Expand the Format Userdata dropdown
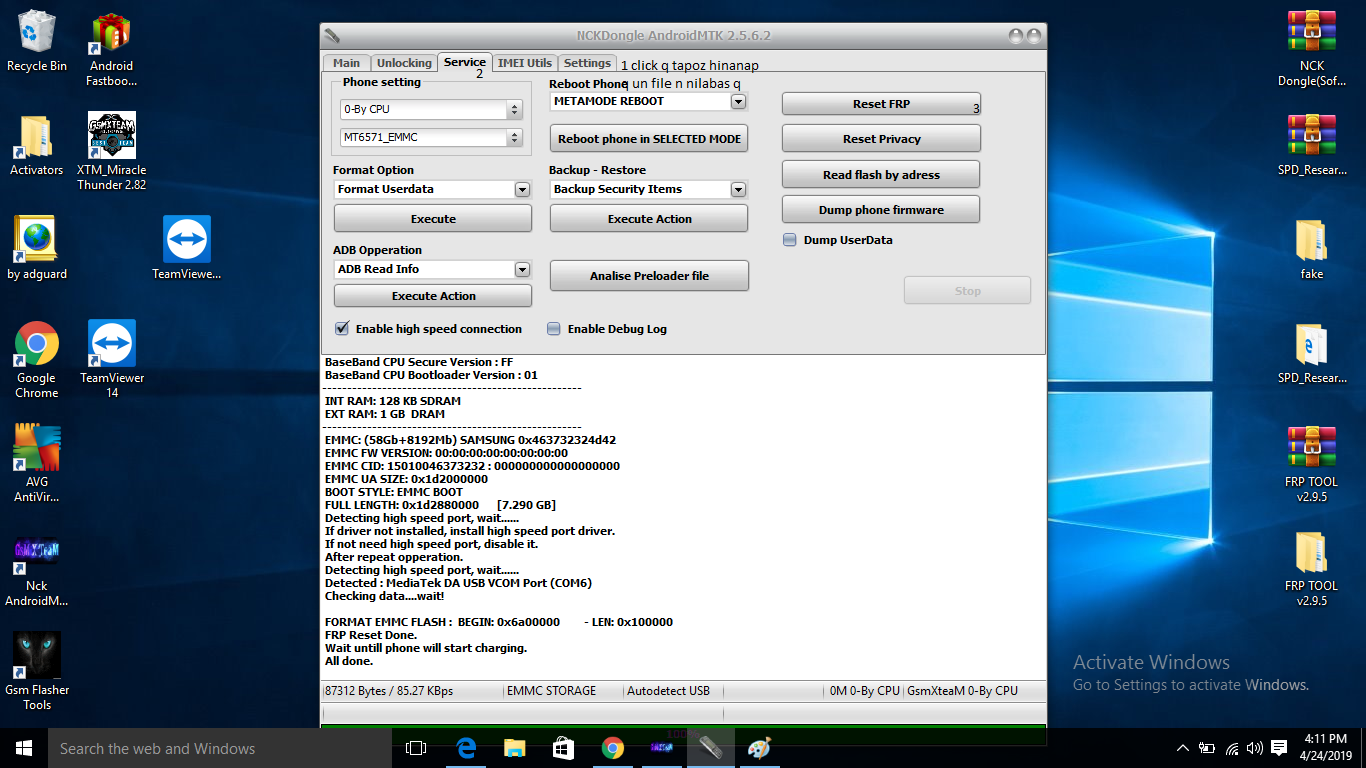The image size is (1366, 768). coord(522,189)
